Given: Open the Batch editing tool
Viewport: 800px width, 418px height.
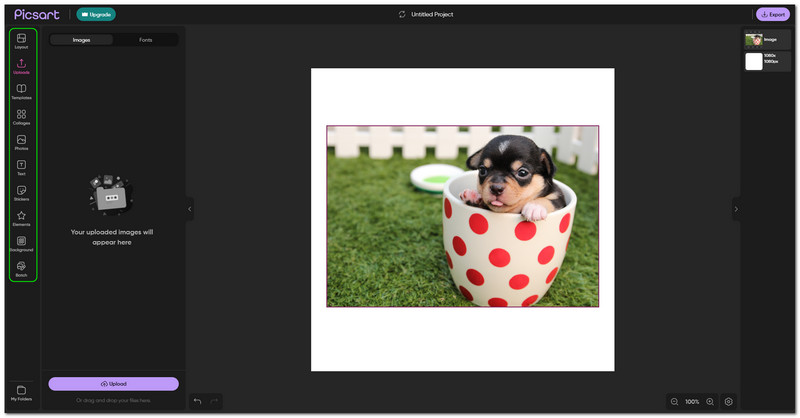Looking at the screenshot, I should [x=21, y=268].
